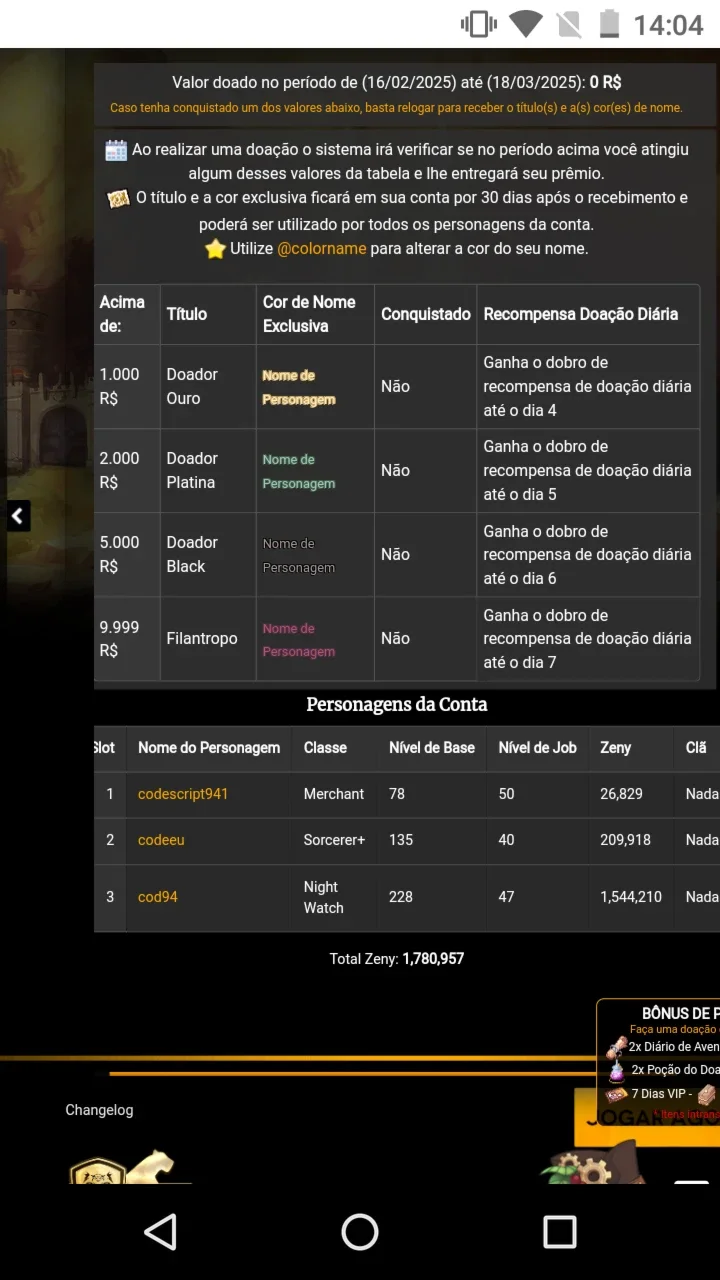Tap the Android home circle button
Image resolution: width=720 pixels, height=1280 pixels.
360,1232
